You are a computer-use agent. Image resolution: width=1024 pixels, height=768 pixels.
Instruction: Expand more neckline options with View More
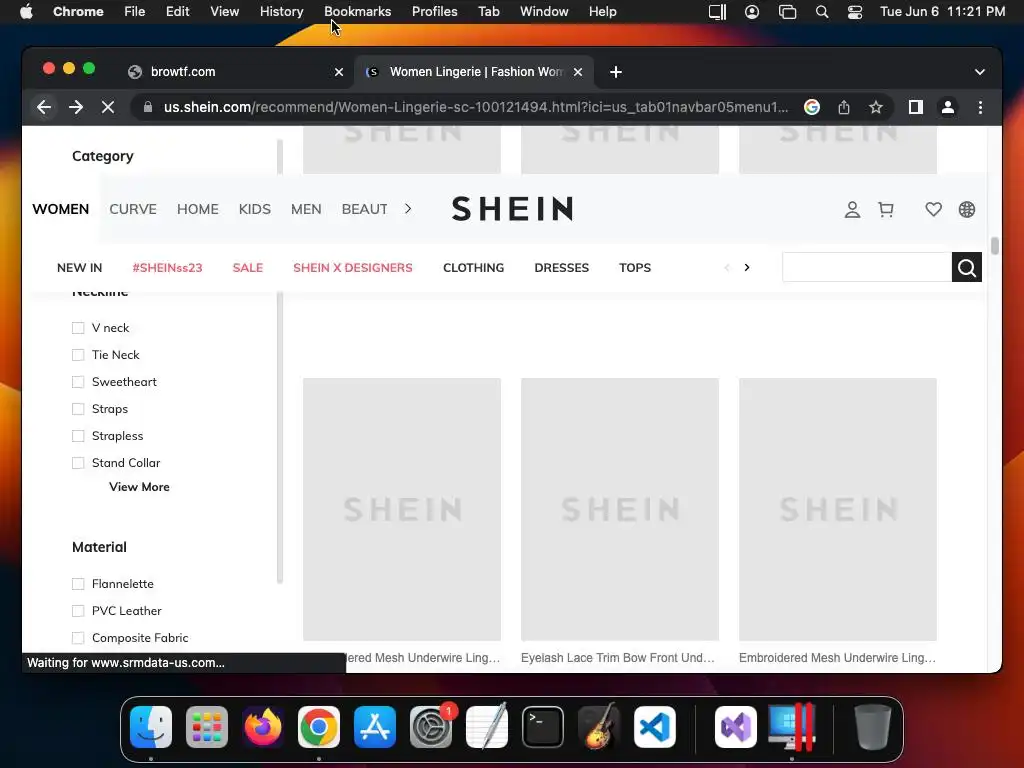click(139, 487)
